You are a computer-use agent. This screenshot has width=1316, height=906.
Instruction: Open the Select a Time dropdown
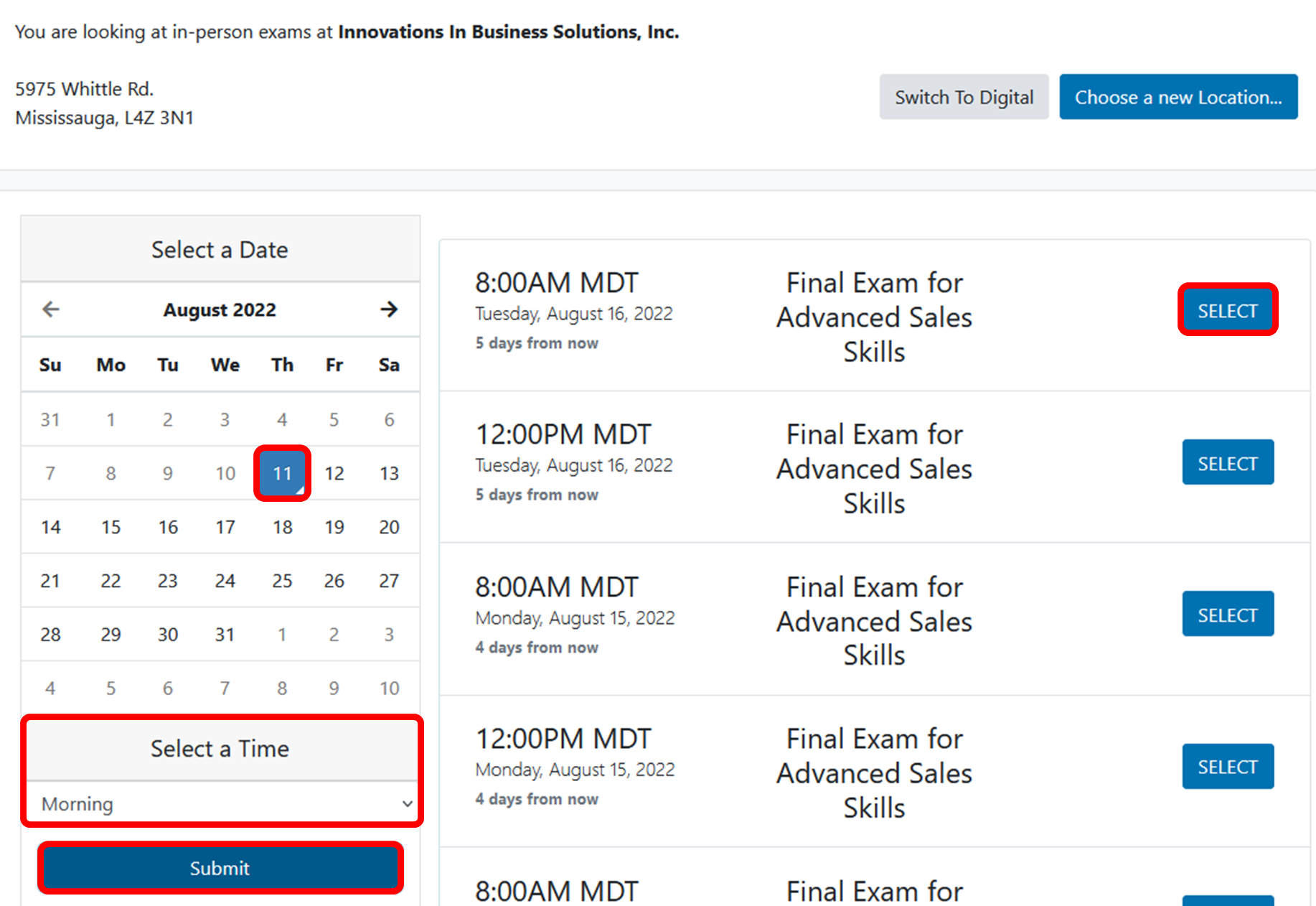(221, 803)
